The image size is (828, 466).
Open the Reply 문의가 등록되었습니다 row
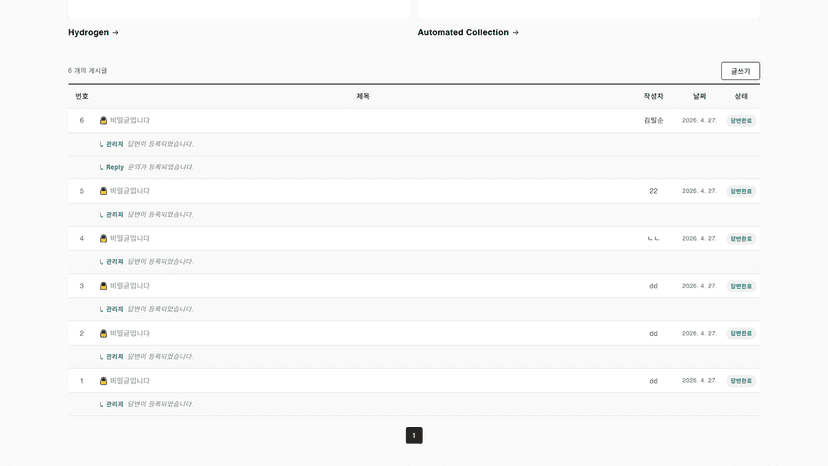pos(414,167)
